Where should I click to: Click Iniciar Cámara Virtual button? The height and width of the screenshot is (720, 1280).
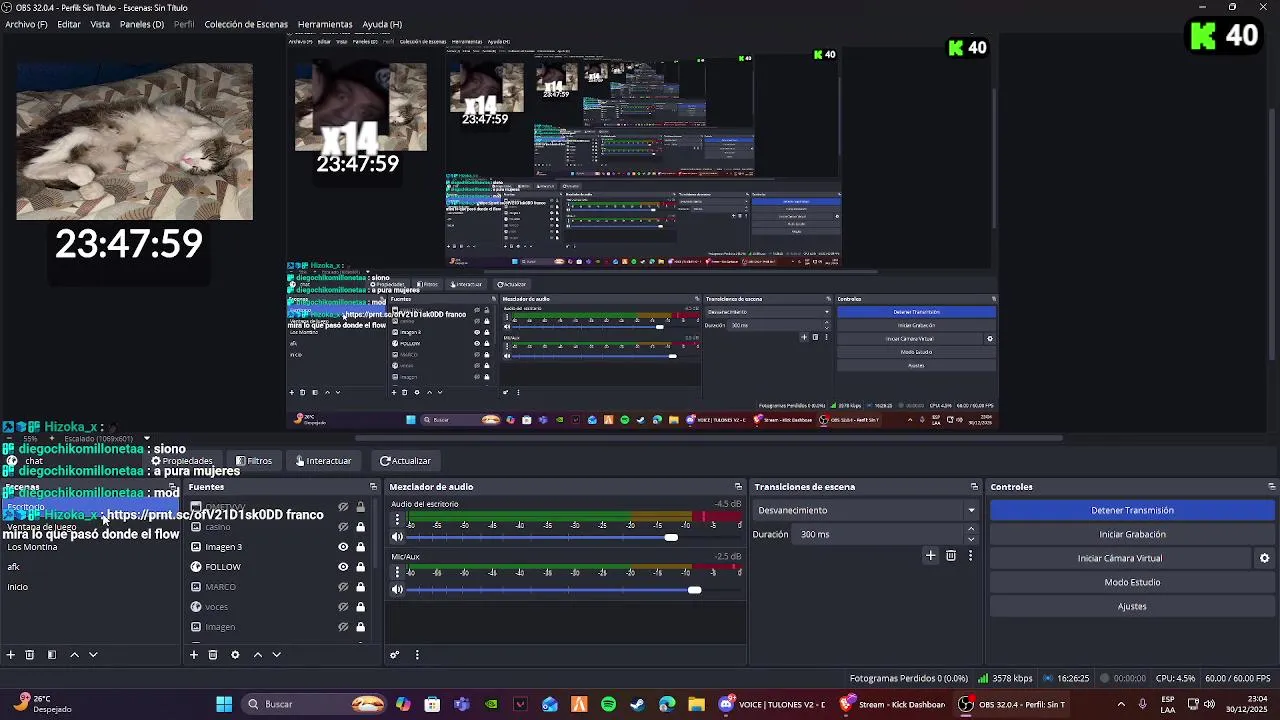pos(1120,558)
